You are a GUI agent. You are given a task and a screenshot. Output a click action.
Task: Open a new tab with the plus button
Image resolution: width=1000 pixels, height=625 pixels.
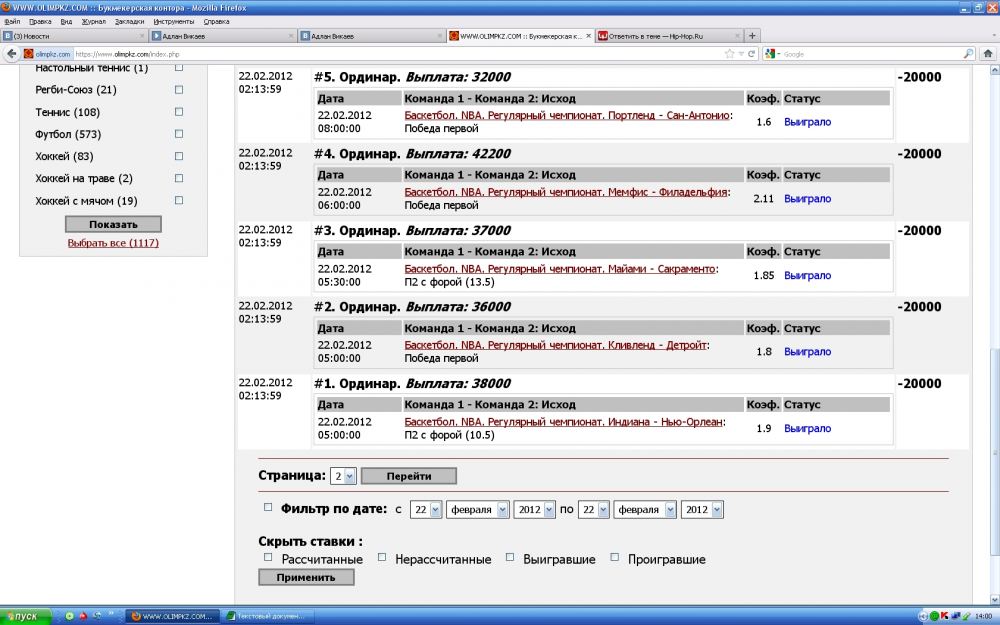click(x=752, y=36)
